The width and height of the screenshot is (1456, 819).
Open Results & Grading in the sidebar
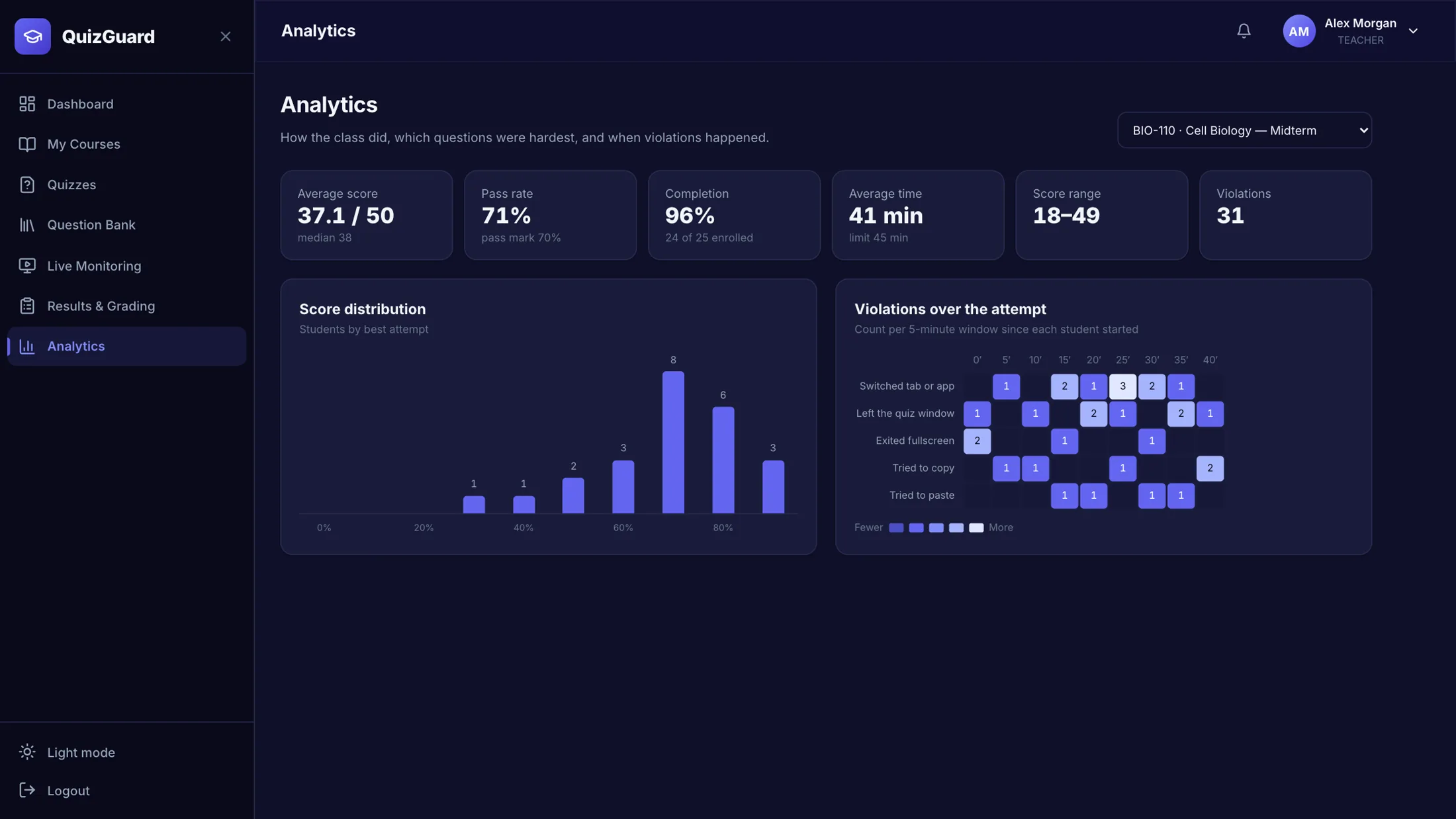tap(126, 306)
